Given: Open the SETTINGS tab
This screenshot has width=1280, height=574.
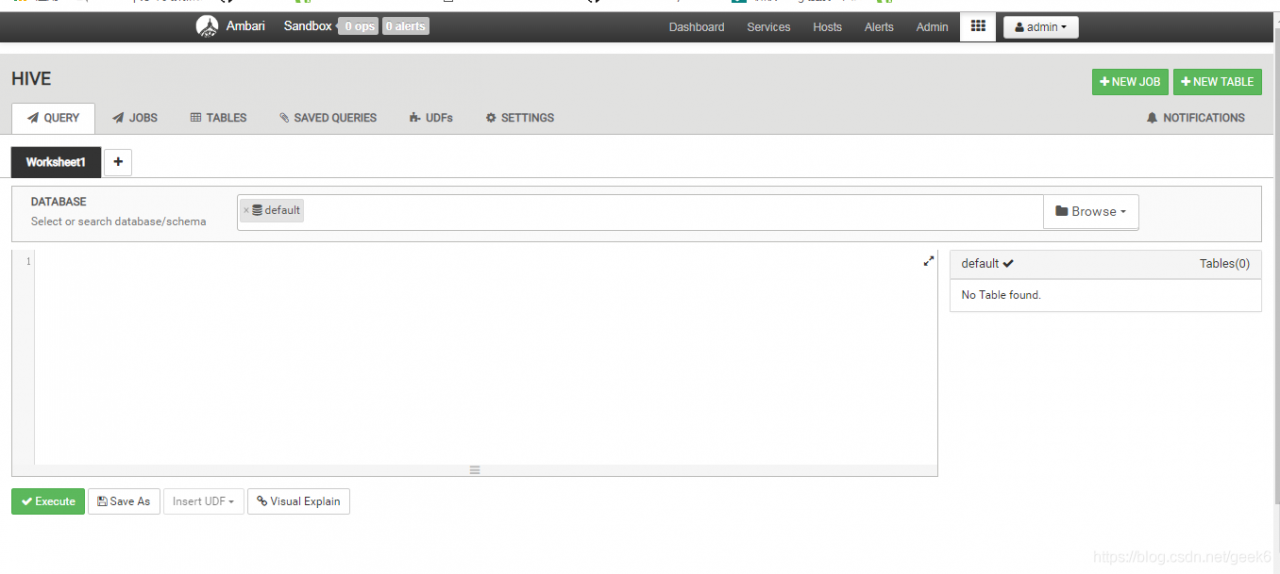Looking at the screenshot, I should pos(520,118).
